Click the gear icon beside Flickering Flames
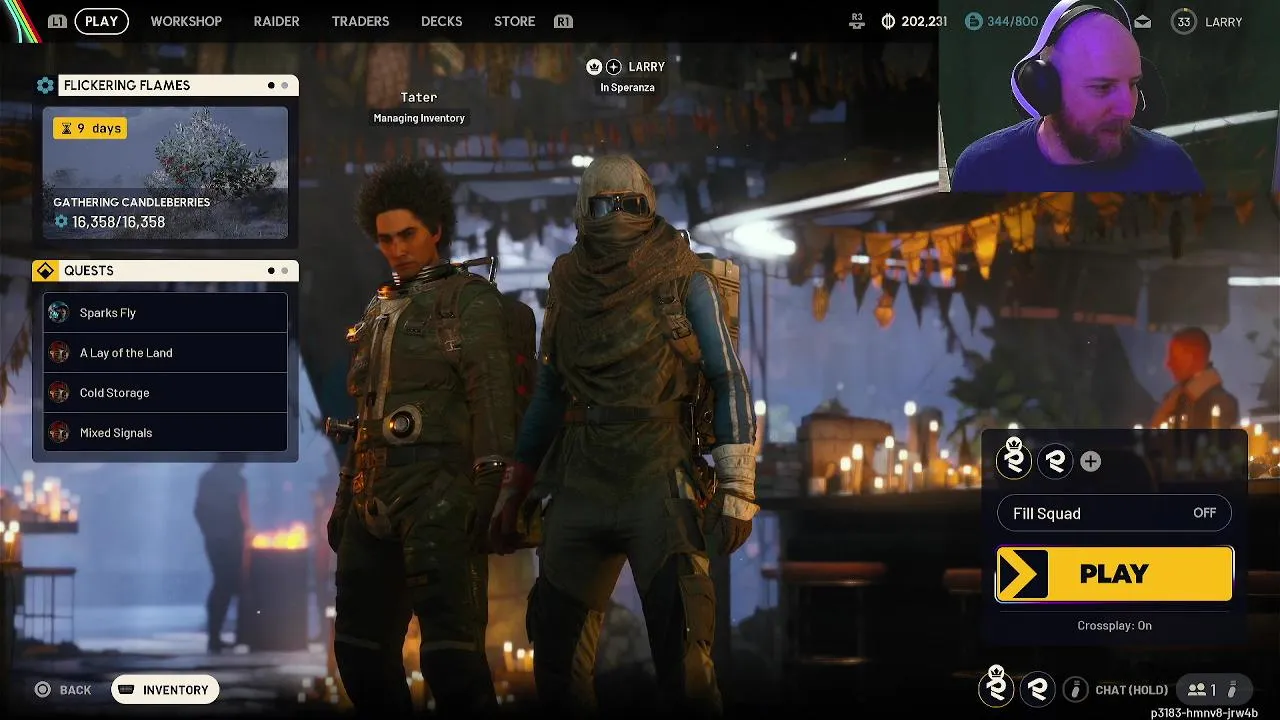This screenshot has height=720, width=1280. [45, 85]
